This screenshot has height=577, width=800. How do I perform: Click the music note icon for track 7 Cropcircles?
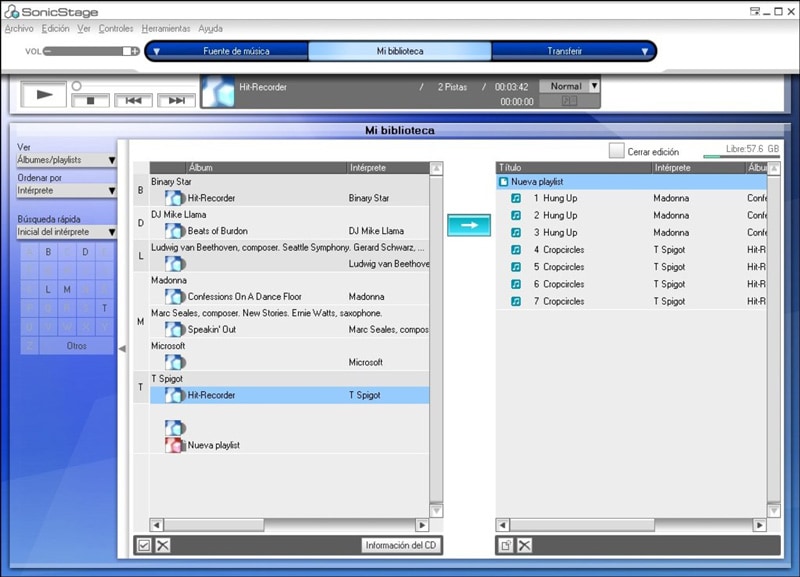click(516, 301)
